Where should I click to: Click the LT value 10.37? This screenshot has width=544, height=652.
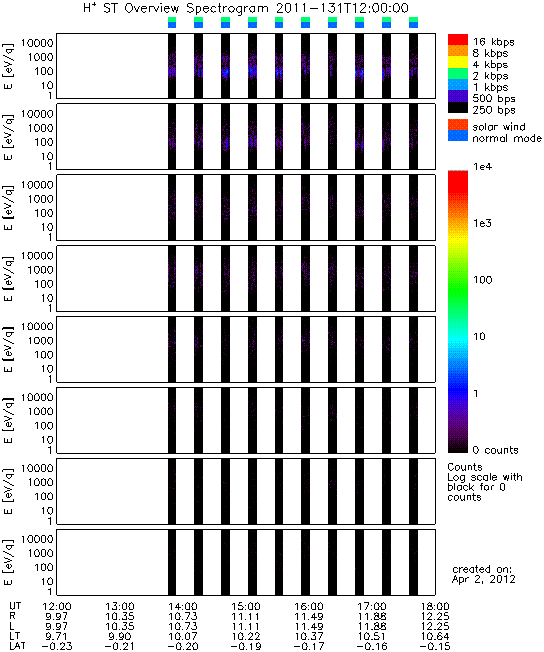[309, 637]
